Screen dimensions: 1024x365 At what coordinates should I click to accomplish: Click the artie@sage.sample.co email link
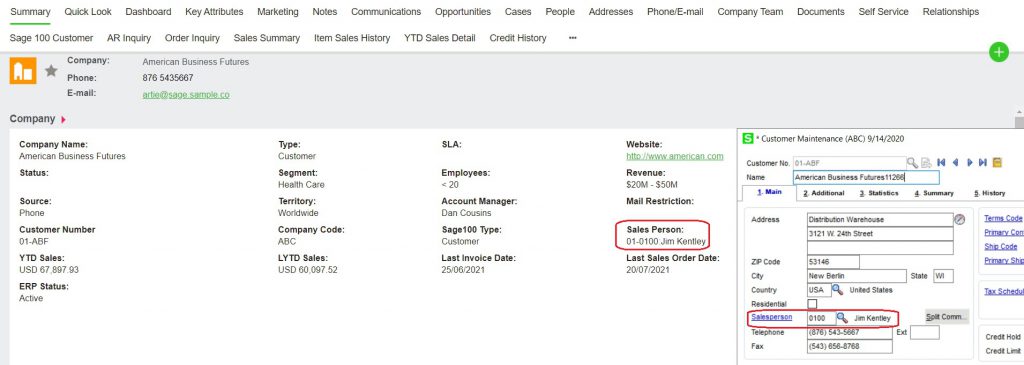point(185,94)
